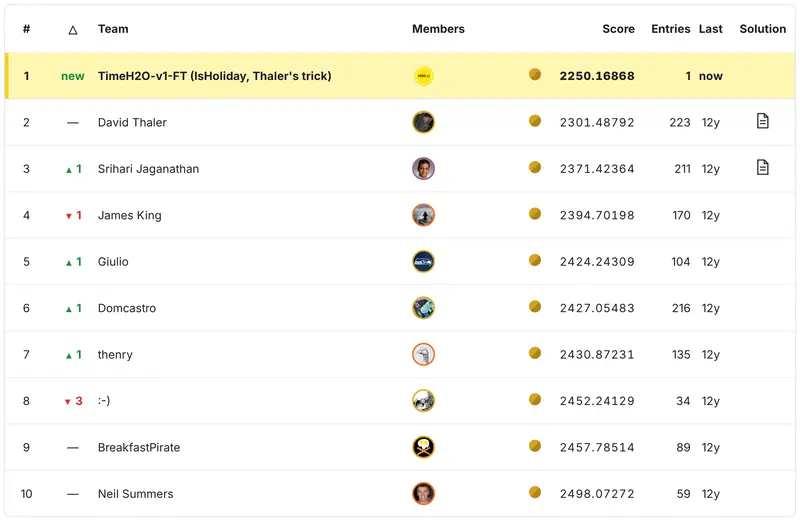The width and height of the screenshot is (800, 520).
Task: Open the :-) team name
Action: [104, 401]
